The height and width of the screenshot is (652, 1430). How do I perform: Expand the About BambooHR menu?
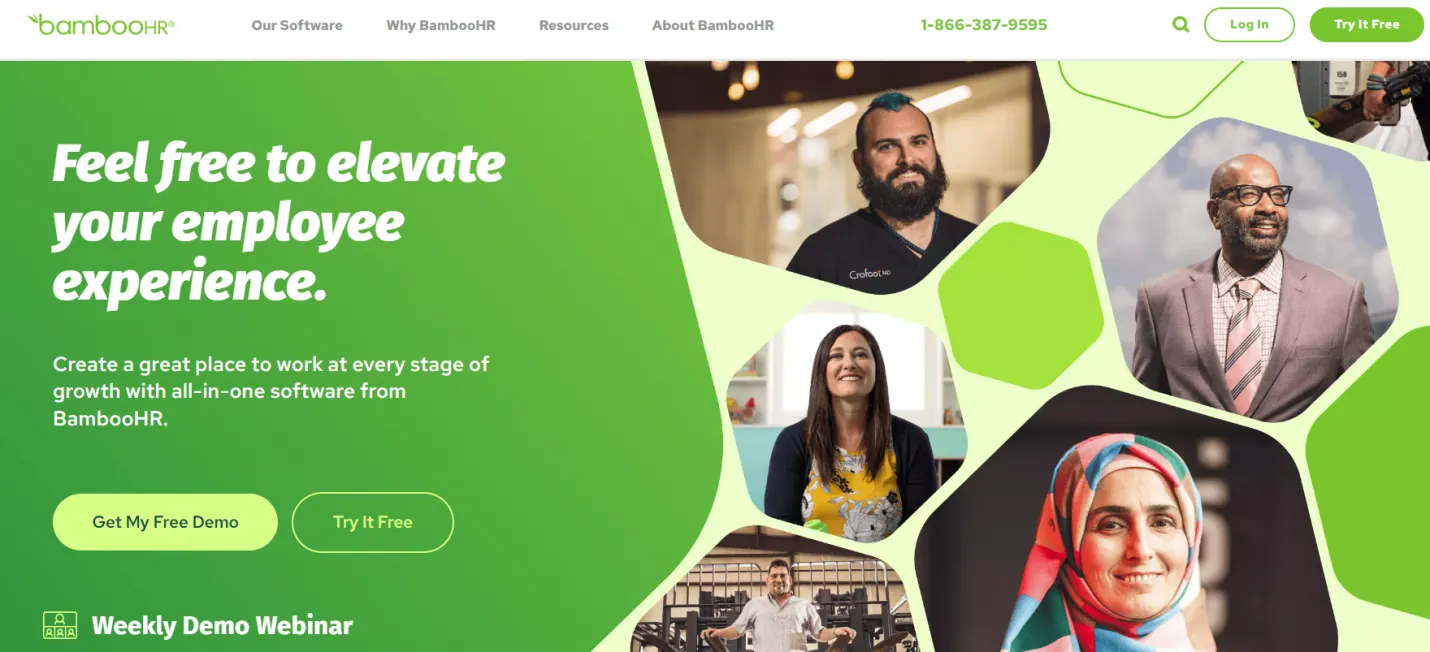(x=713, y=25)
